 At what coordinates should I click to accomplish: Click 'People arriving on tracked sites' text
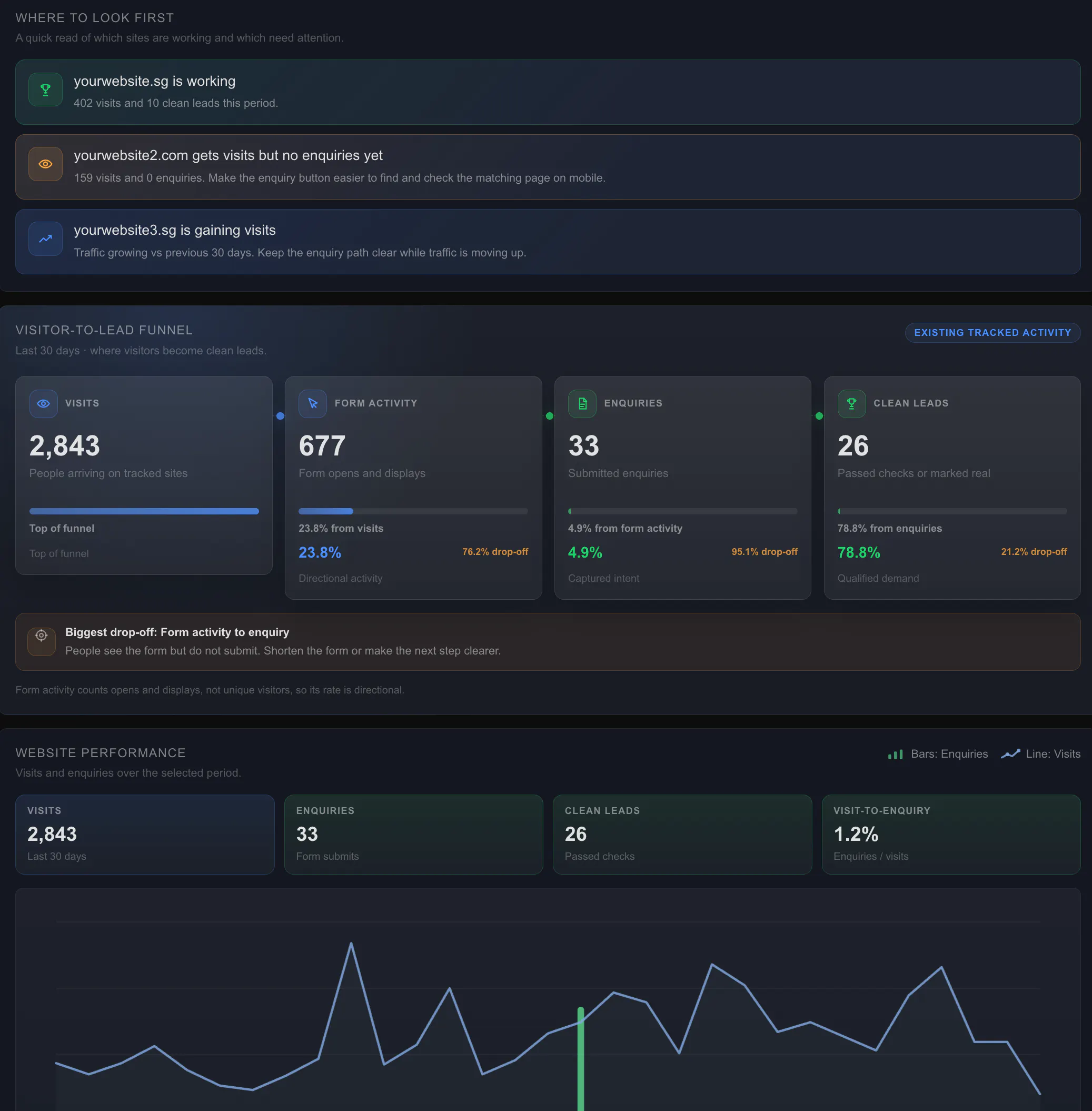108,473
